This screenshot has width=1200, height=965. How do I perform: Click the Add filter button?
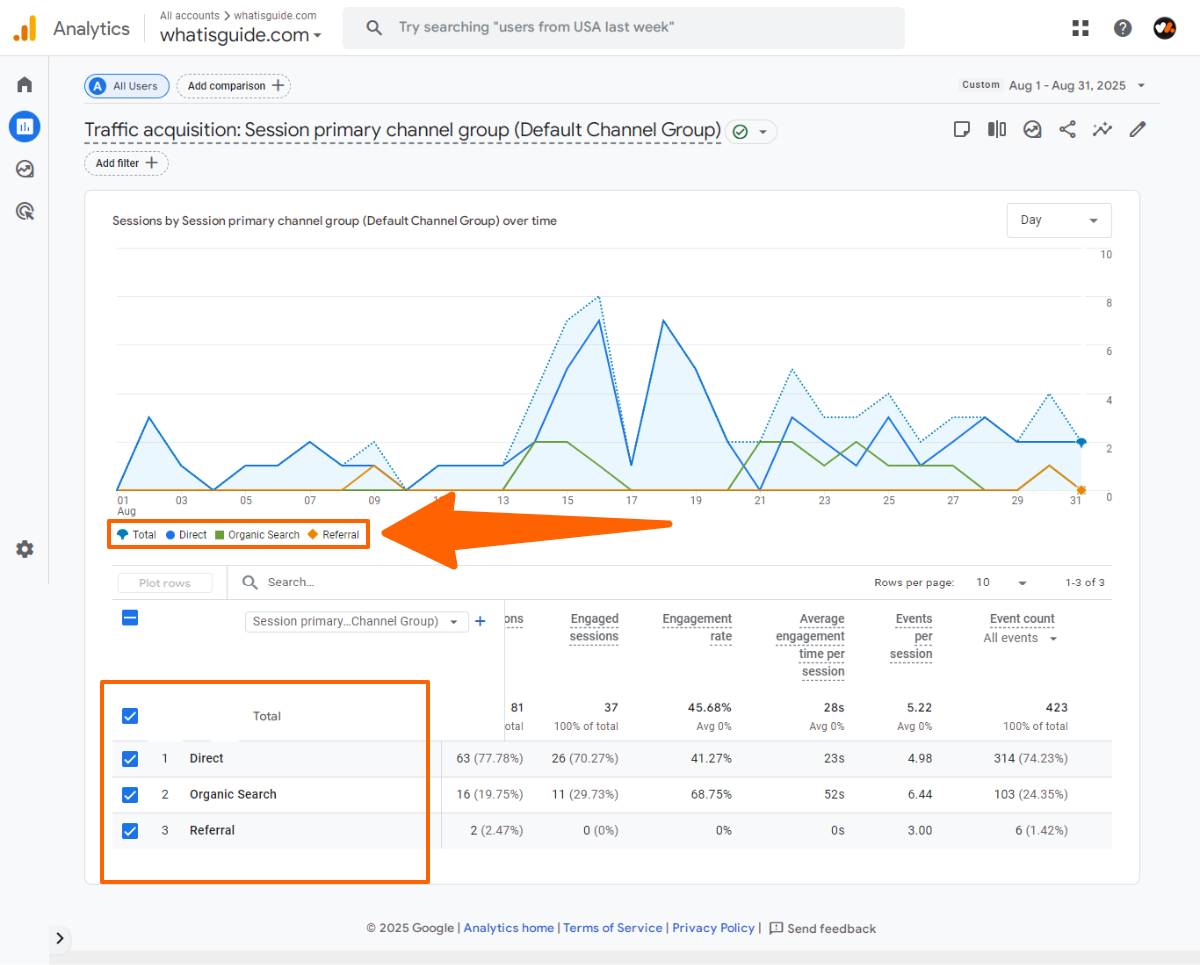126,163
